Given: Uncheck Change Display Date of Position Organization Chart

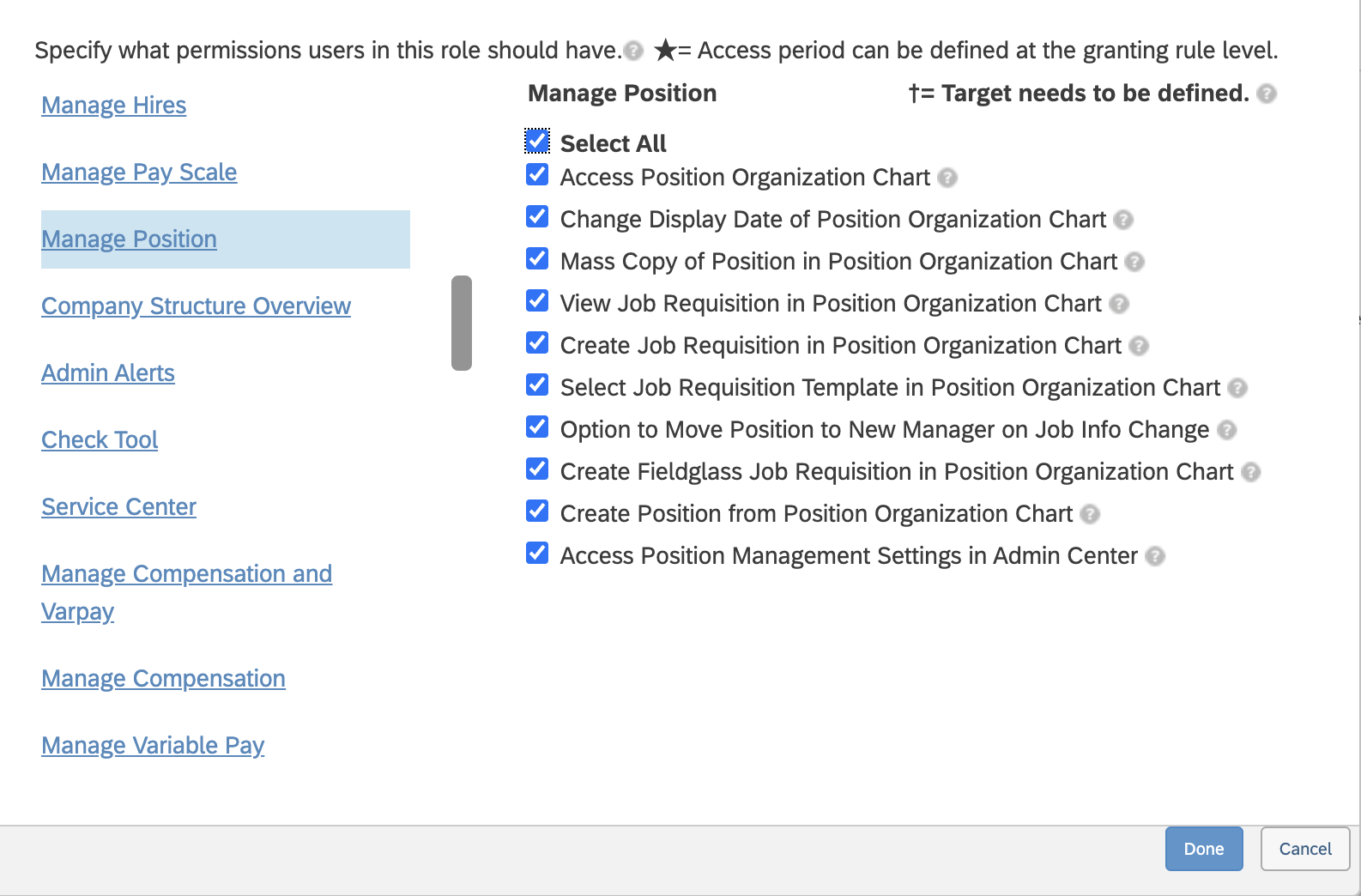Looking at the screenshot, I should (537, 217).
